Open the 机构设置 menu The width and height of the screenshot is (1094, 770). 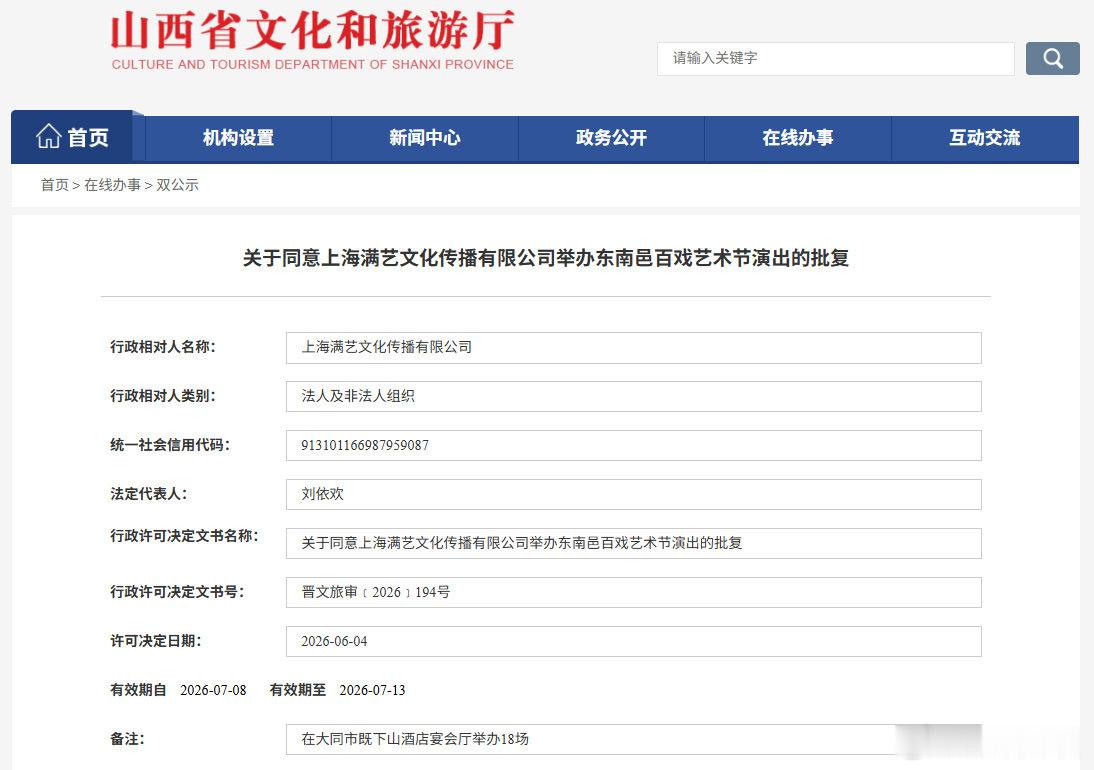click(x=239, y=138)
